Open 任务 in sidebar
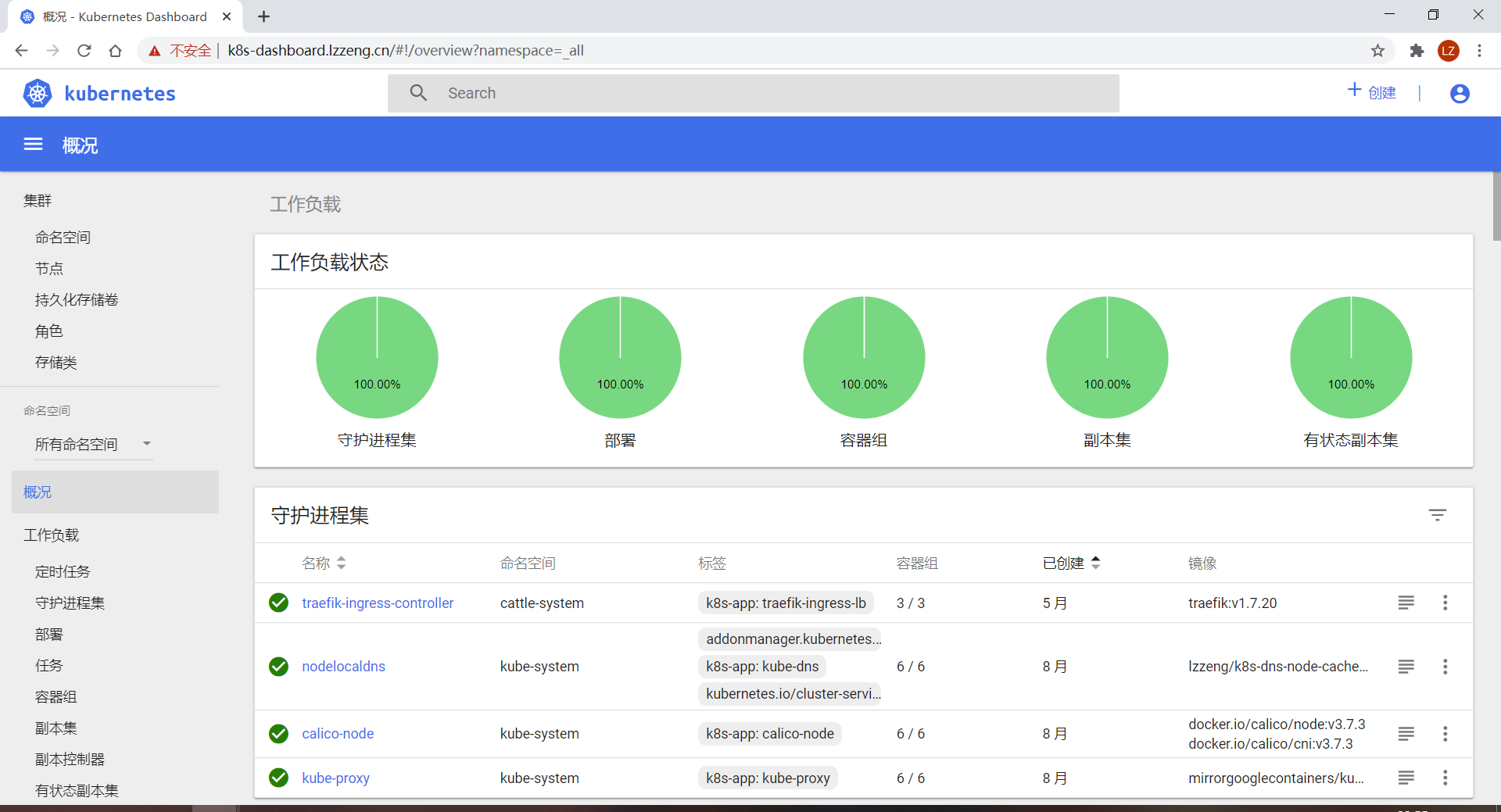 [48, 665]
